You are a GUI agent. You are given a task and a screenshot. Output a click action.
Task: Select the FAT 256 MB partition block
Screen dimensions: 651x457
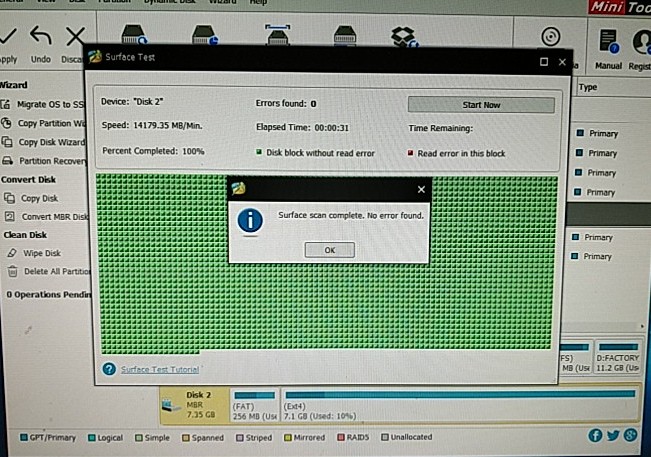tap(255, 408)
